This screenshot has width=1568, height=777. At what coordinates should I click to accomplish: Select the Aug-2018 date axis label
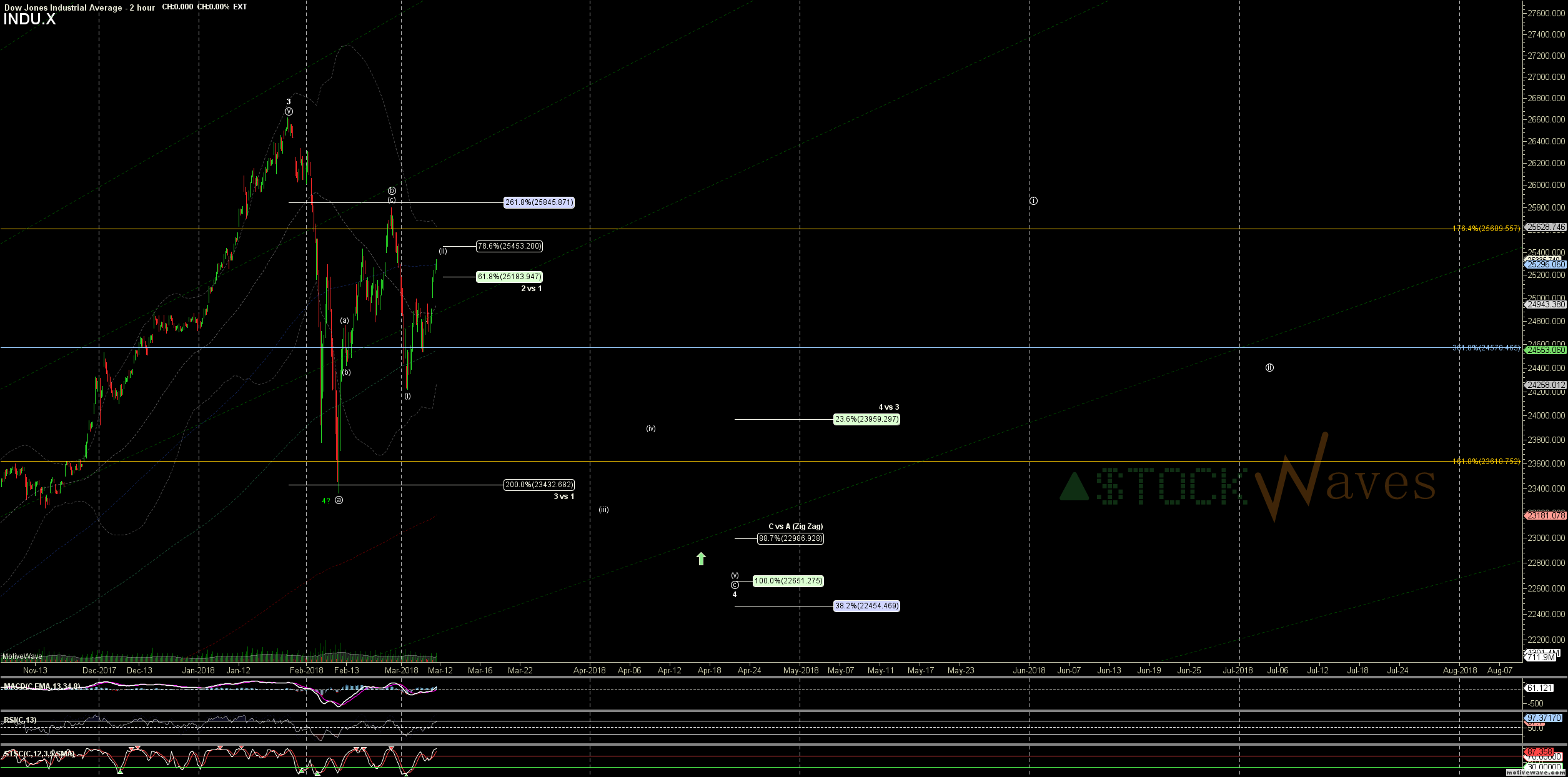[x=1460, y=671]
